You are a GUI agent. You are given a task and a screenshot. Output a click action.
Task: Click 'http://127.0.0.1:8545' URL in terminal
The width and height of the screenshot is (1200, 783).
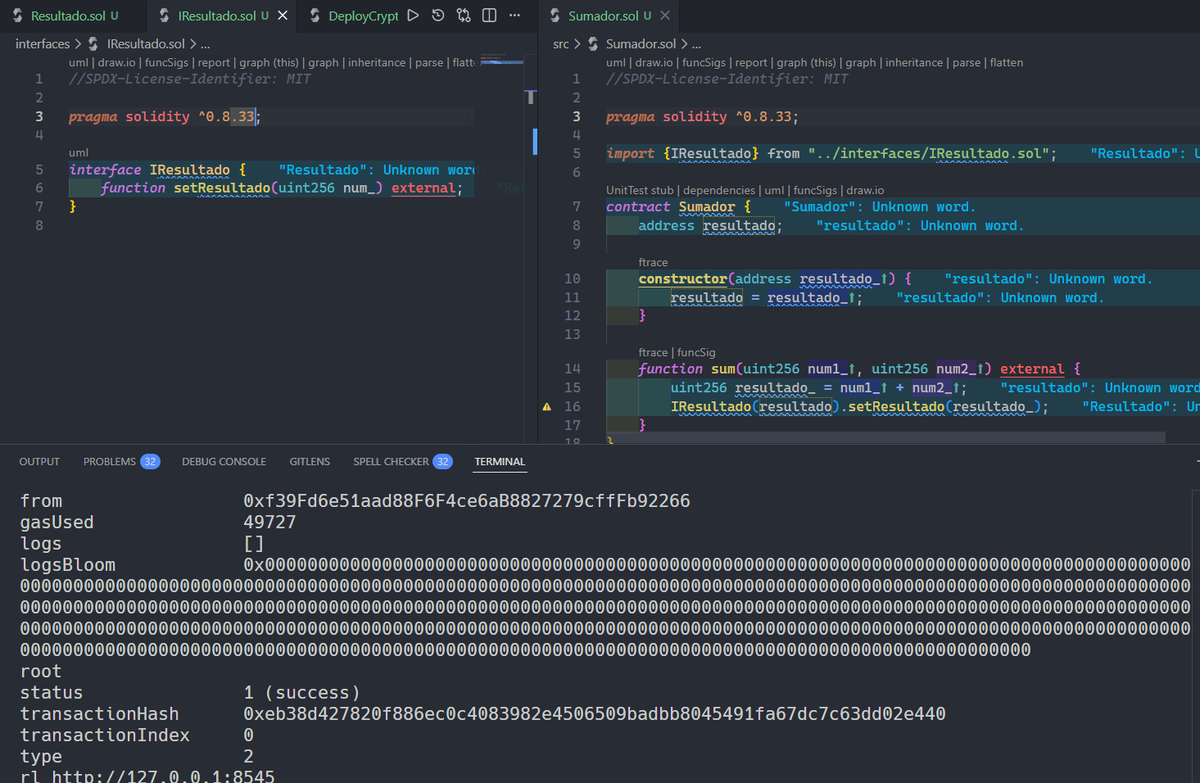point(163,777)
